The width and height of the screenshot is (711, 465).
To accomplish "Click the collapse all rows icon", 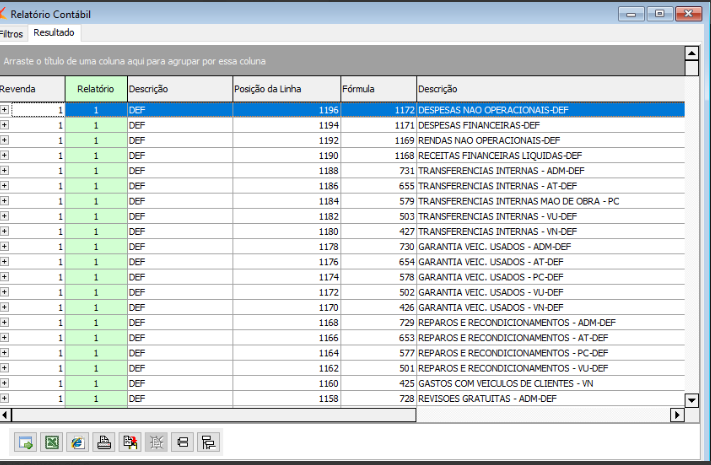I will [x=183, y=442].
